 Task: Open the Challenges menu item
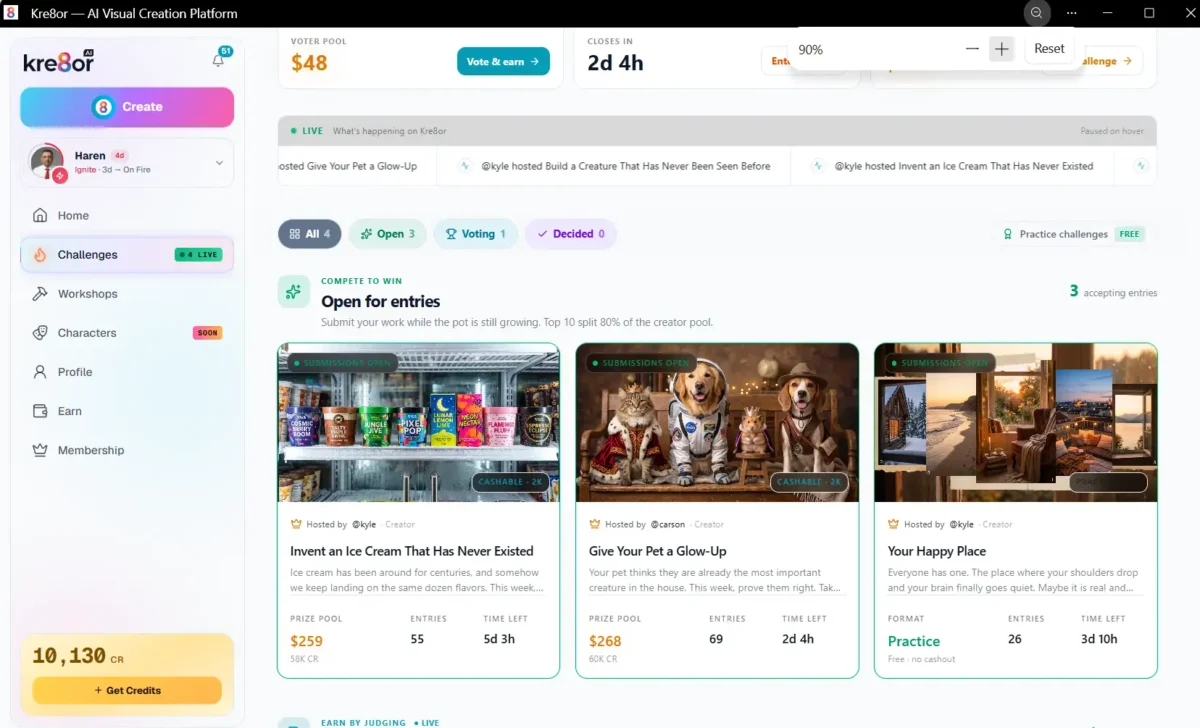(127, 255)
